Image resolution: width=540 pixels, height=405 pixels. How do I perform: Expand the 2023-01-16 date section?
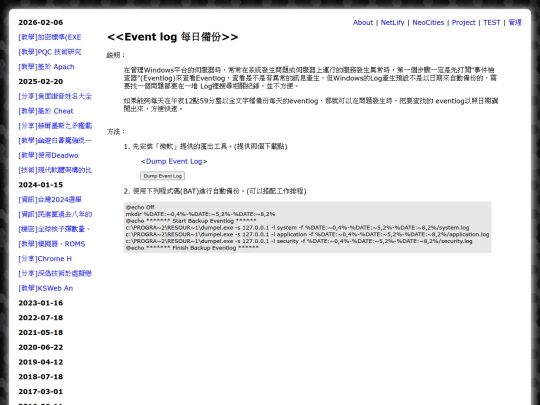[x=41, y=303]
